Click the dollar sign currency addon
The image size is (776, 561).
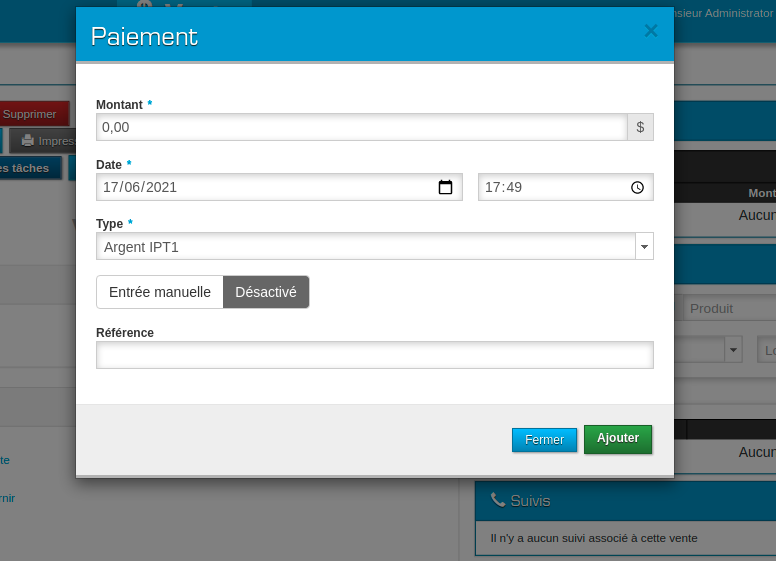point(640,127)
